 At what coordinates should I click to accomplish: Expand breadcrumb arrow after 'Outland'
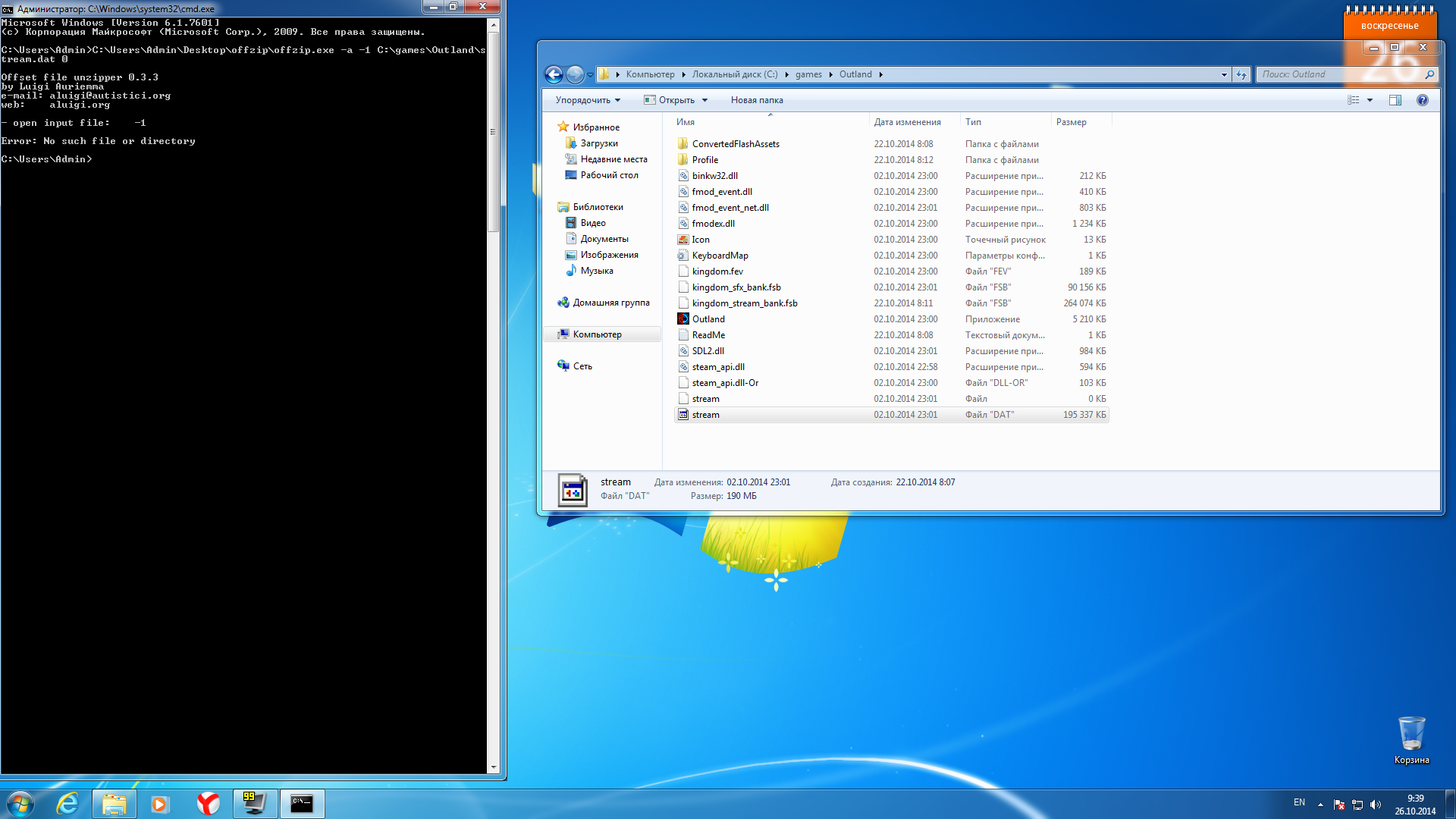(880, 74)
